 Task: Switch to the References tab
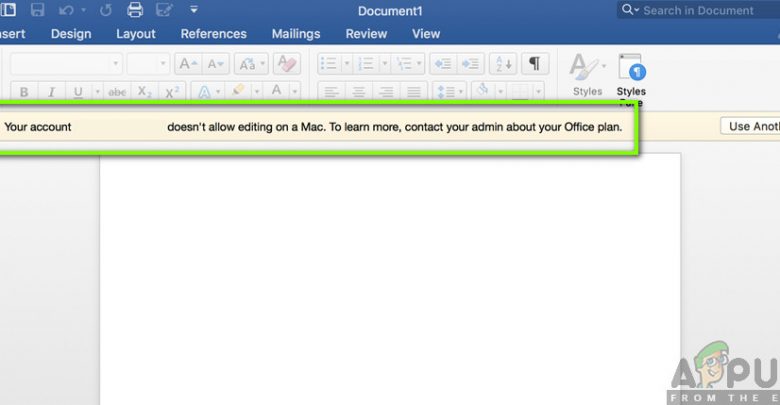[213, 34]
